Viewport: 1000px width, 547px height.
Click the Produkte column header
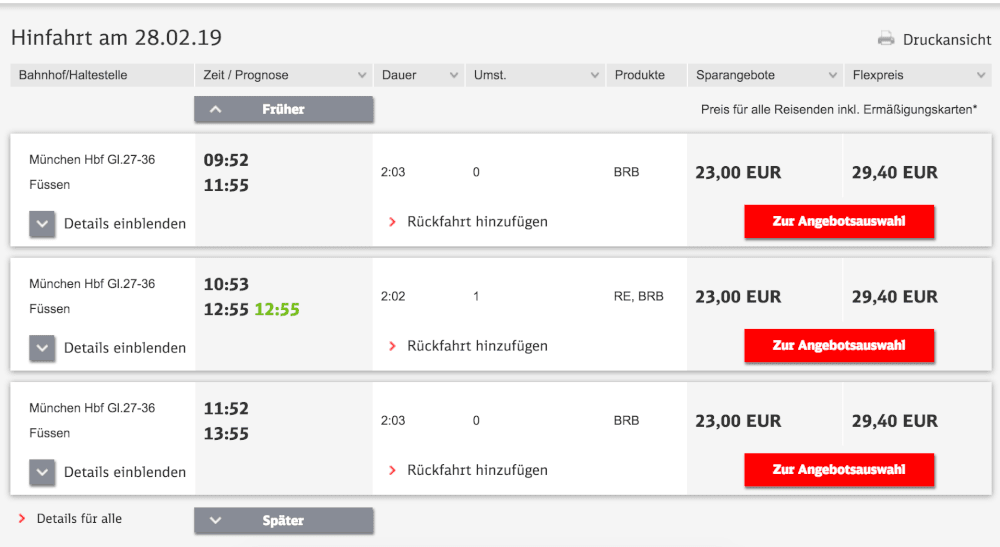click(x=640, y=75)
